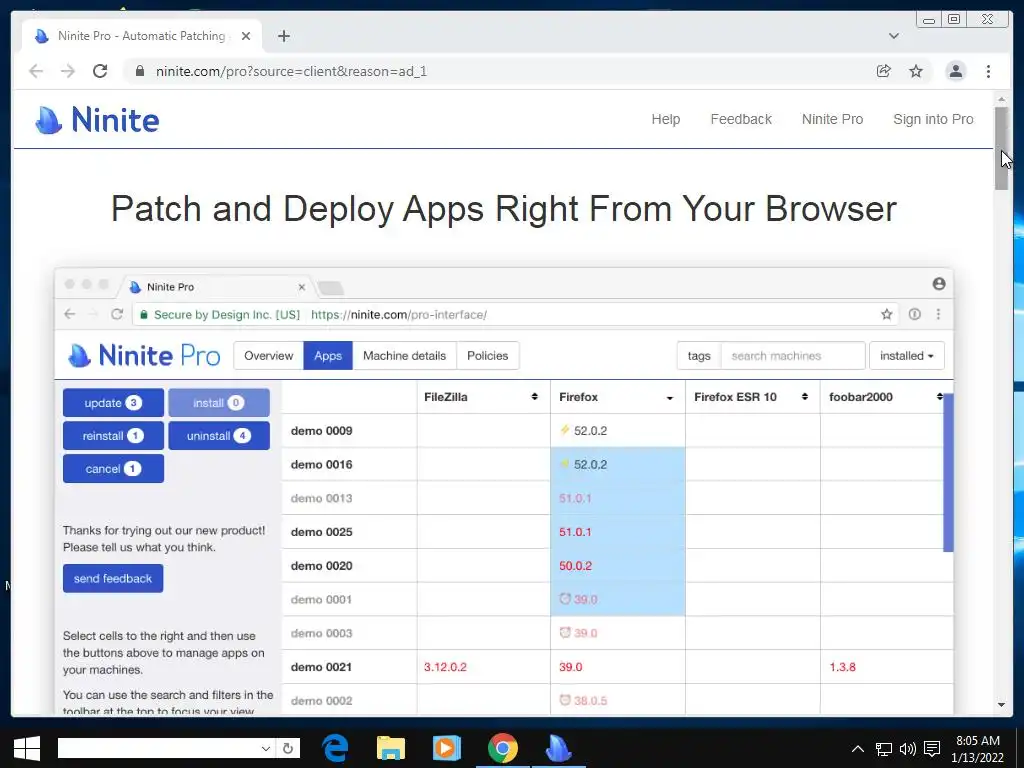Click the padlock site info icon
Screen dimensions: 1024x768
(x=139, y=71)
